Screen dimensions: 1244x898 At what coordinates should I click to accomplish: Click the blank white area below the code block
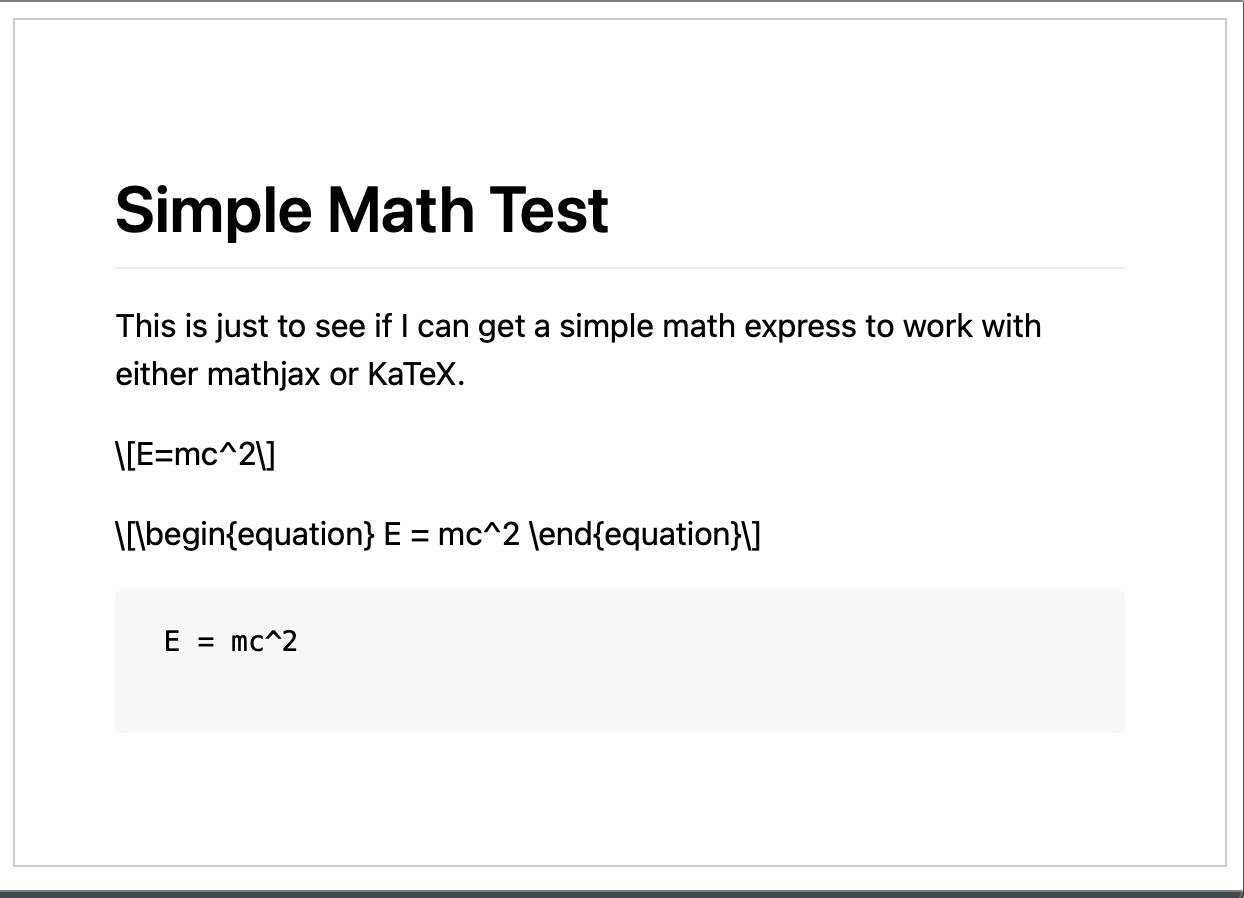(x=620, y=800)
